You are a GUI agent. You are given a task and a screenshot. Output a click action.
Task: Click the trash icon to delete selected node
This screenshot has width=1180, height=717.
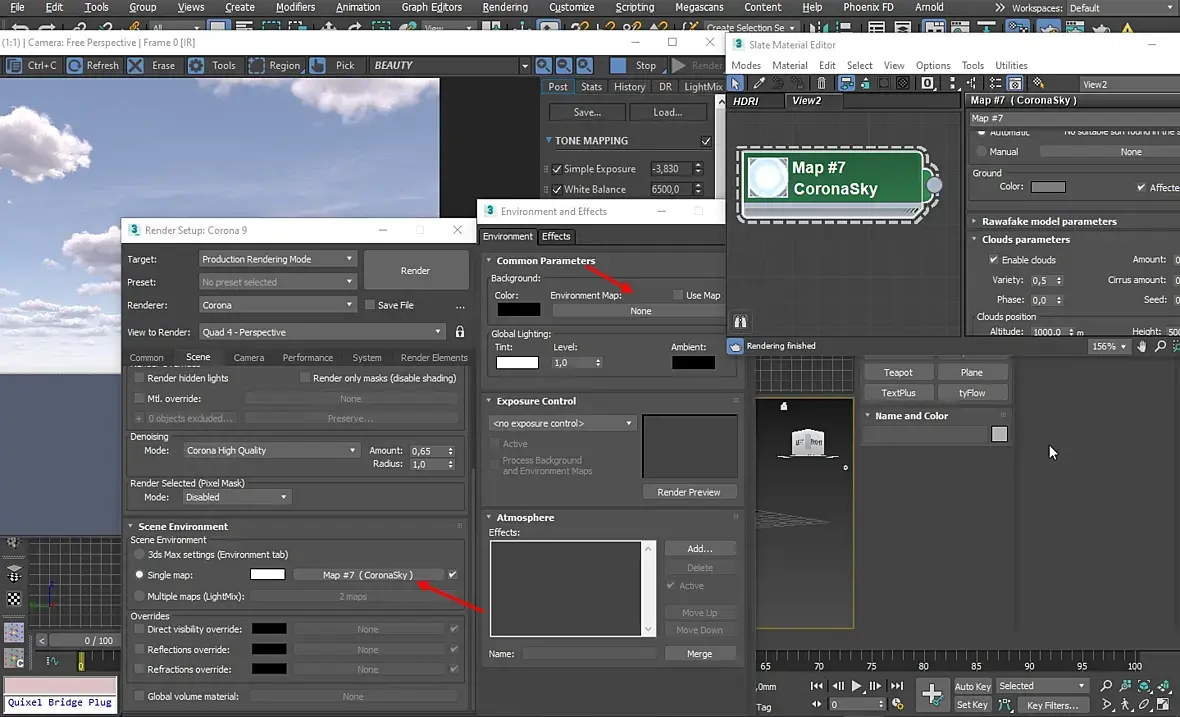tap(822, 84)
